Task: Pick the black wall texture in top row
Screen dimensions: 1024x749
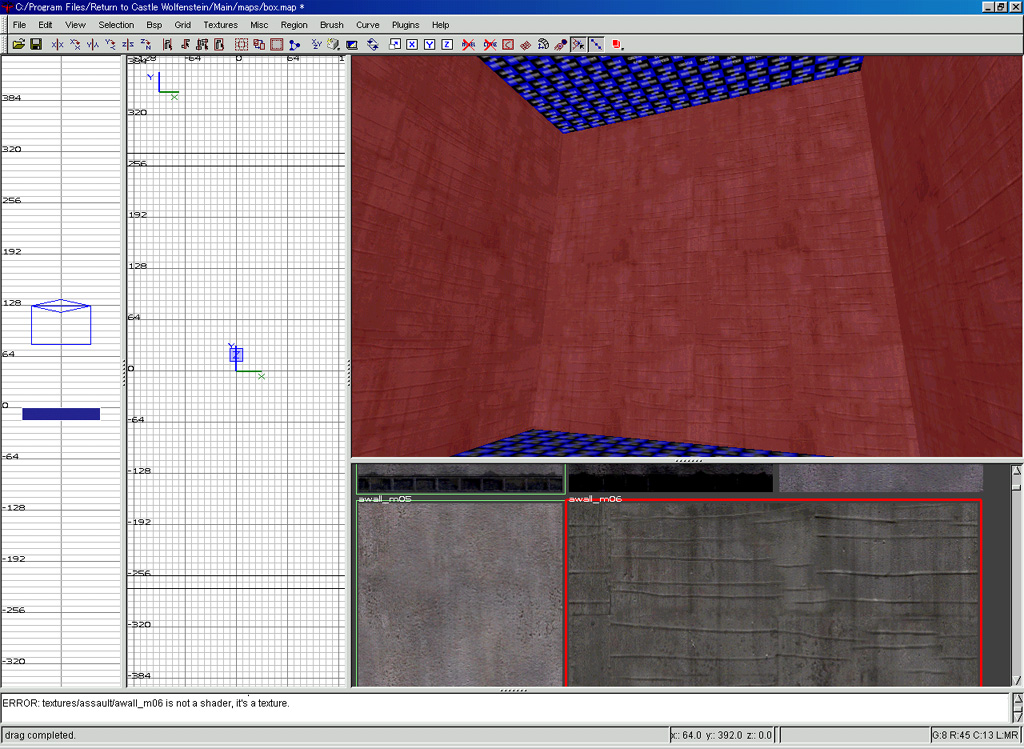Action: point(670,478)
